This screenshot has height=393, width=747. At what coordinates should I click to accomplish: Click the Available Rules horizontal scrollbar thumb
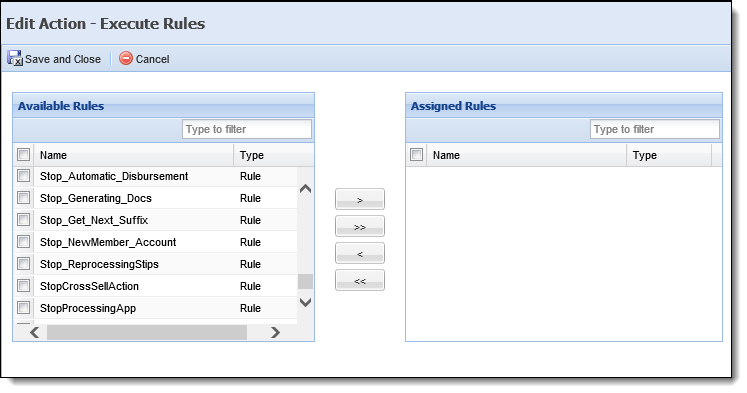(147, 333)
